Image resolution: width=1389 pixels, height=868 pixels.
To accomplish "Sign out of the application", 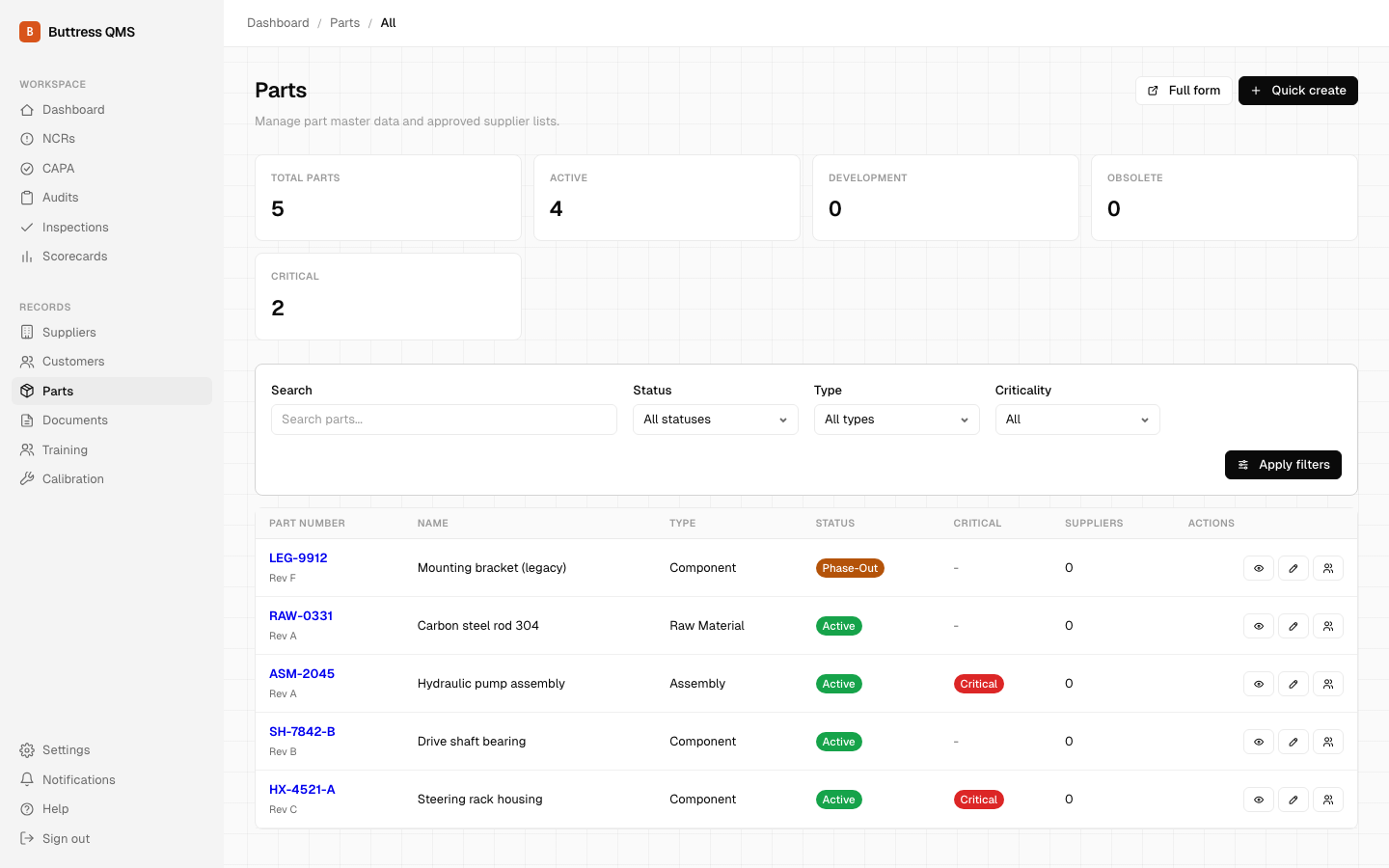I will point(112,839).
